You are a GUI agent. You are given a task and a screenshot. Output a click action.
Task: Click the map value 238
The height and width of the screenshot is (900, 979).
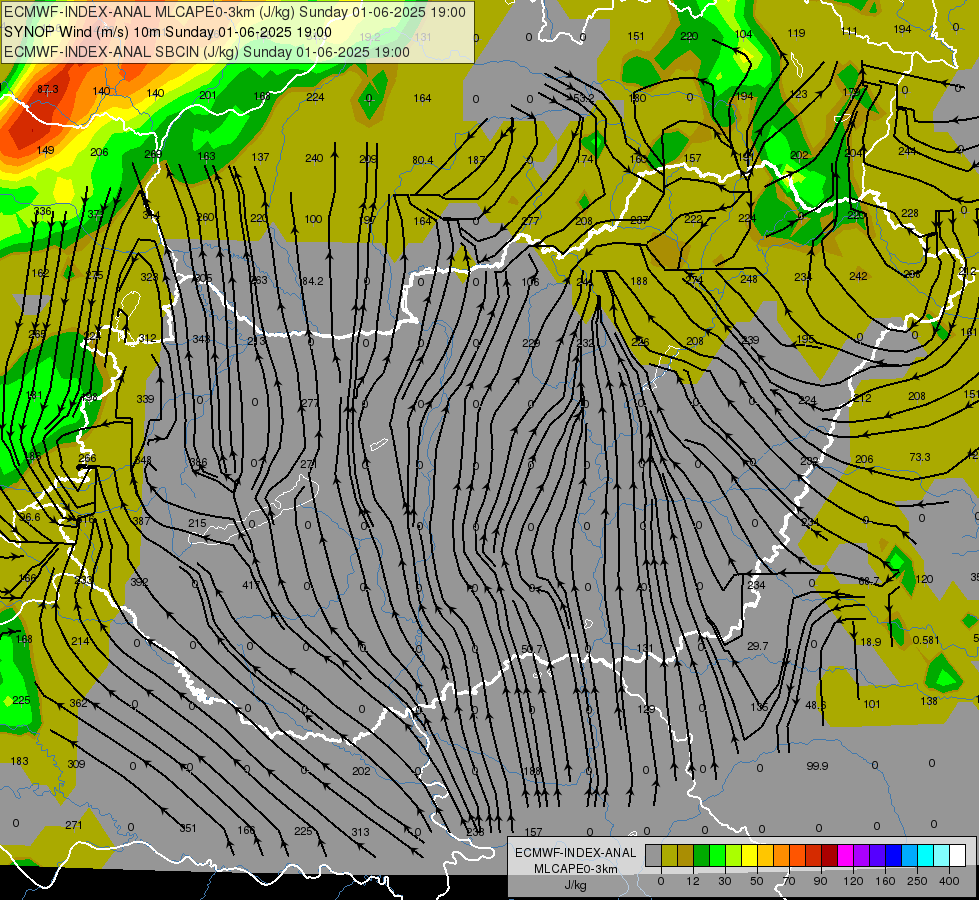tap(475, 832)
